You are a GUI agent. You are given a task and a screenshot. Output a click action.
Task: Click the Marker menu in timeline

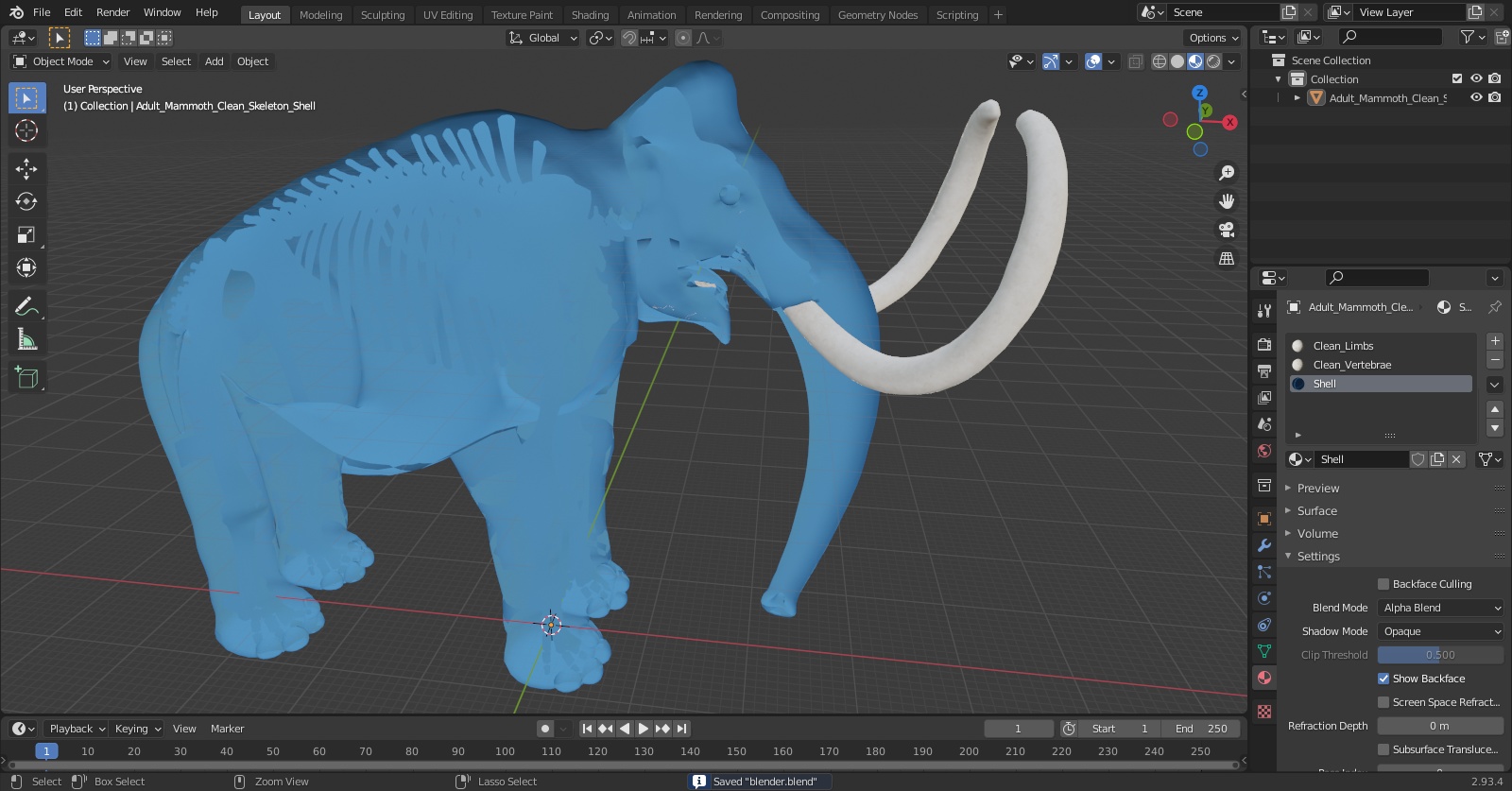(227, 729)
